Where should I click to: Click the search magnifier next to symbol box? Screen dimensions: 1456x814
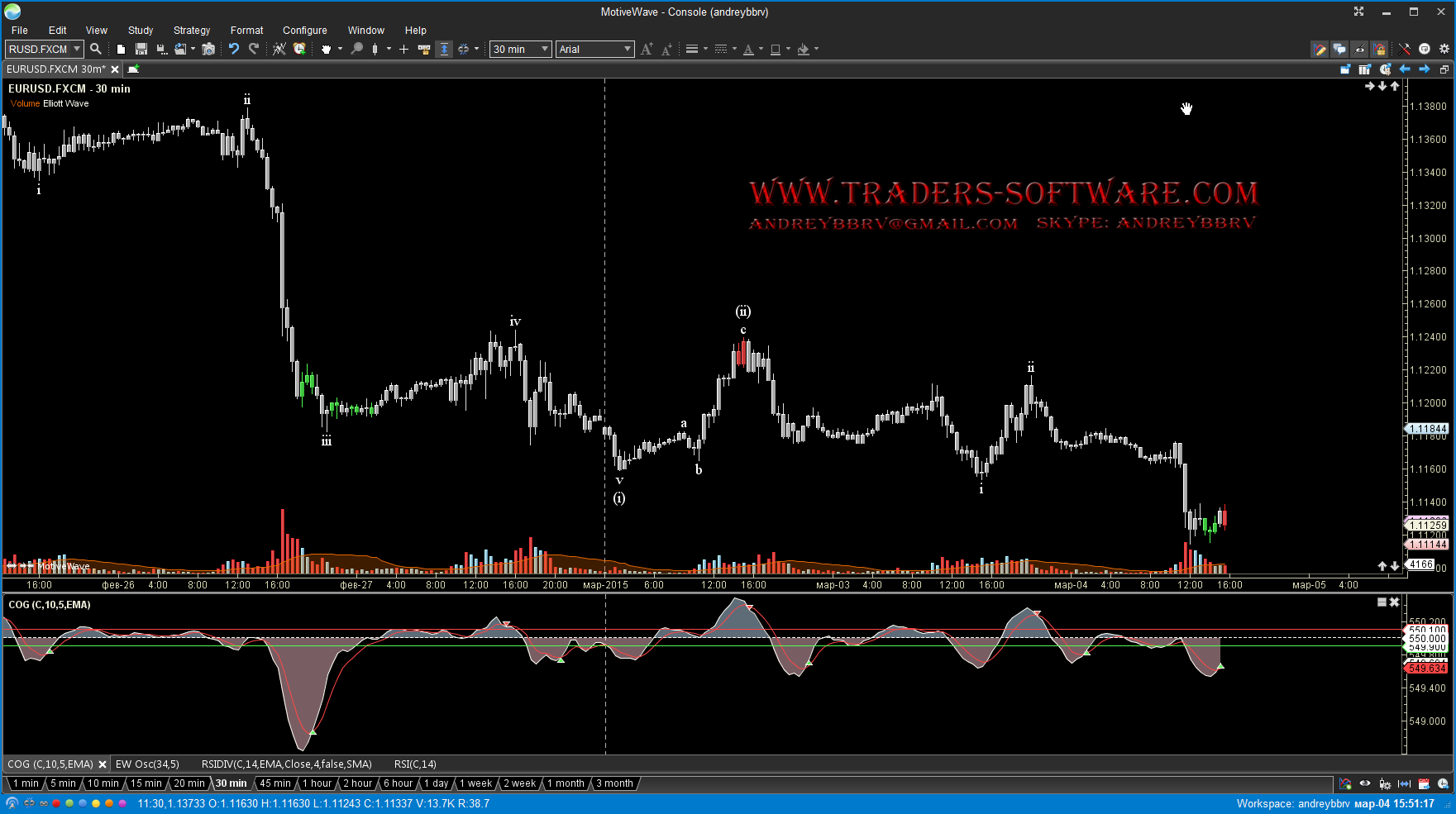96,50
